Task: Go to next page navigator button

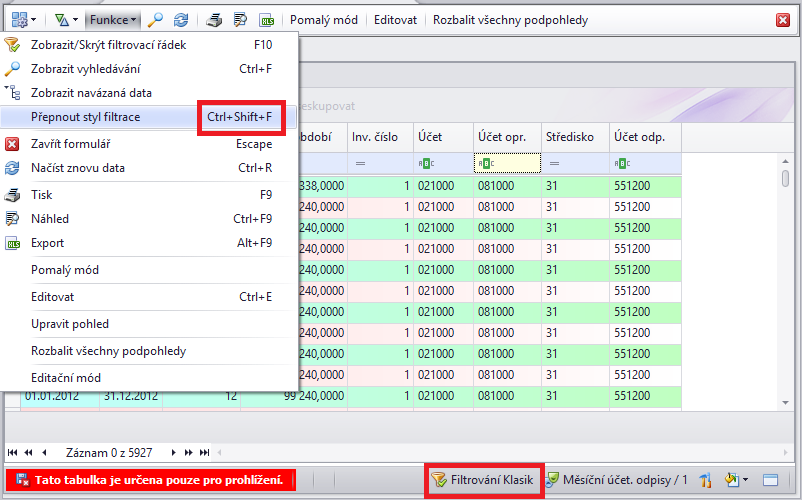Action: (x=189, y=452)
